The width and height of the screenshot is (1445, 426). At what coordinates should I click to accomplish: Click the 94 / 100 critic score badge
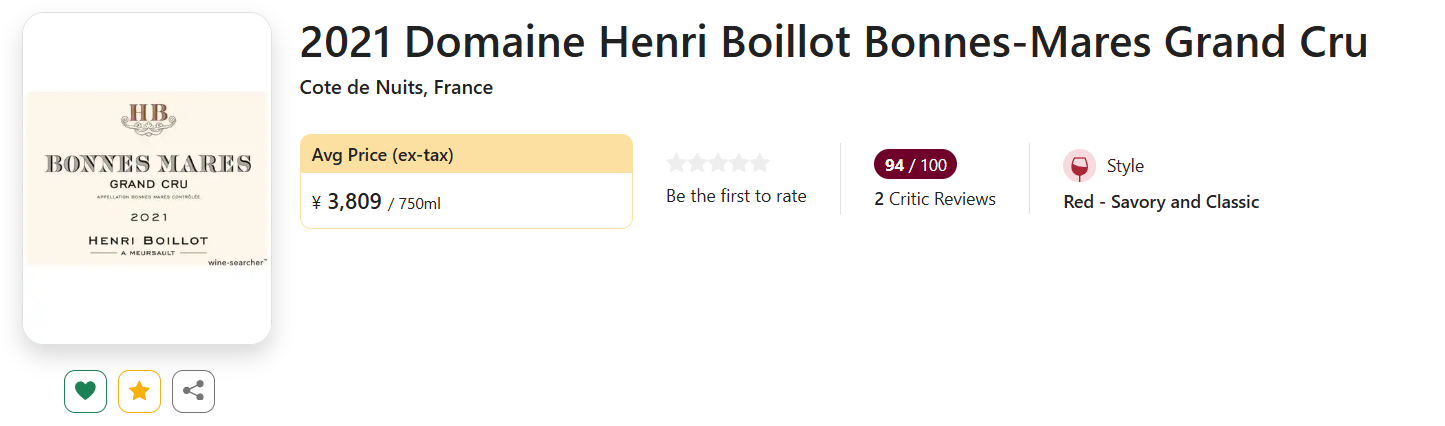[915, 164]
